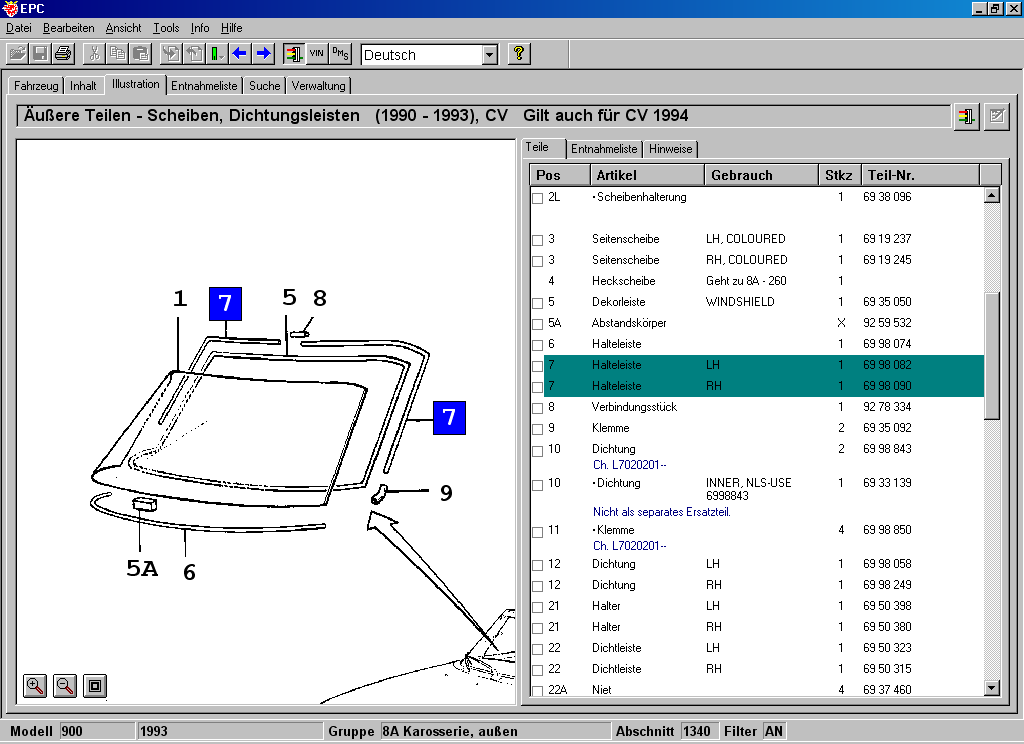1024x744 pixels.
Task: Click the Teil-Nr. column header
Action: click(x=920, y=175)
